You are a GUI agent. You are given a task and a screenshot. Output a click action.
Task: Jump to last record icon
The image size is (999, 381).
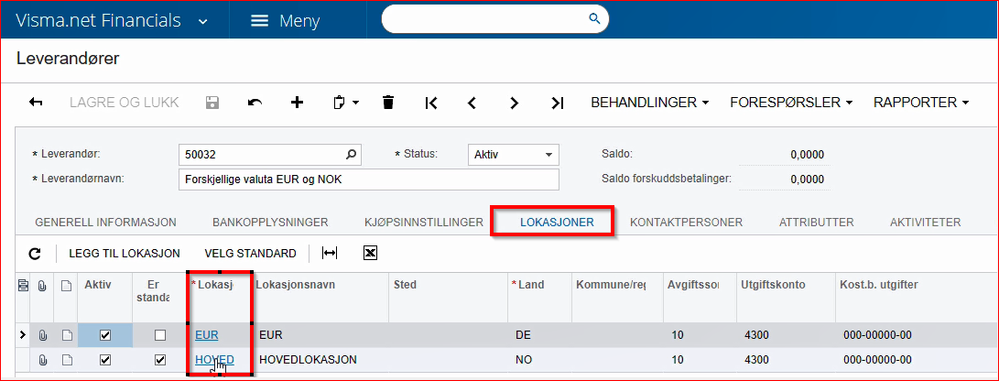click(557, 103)
